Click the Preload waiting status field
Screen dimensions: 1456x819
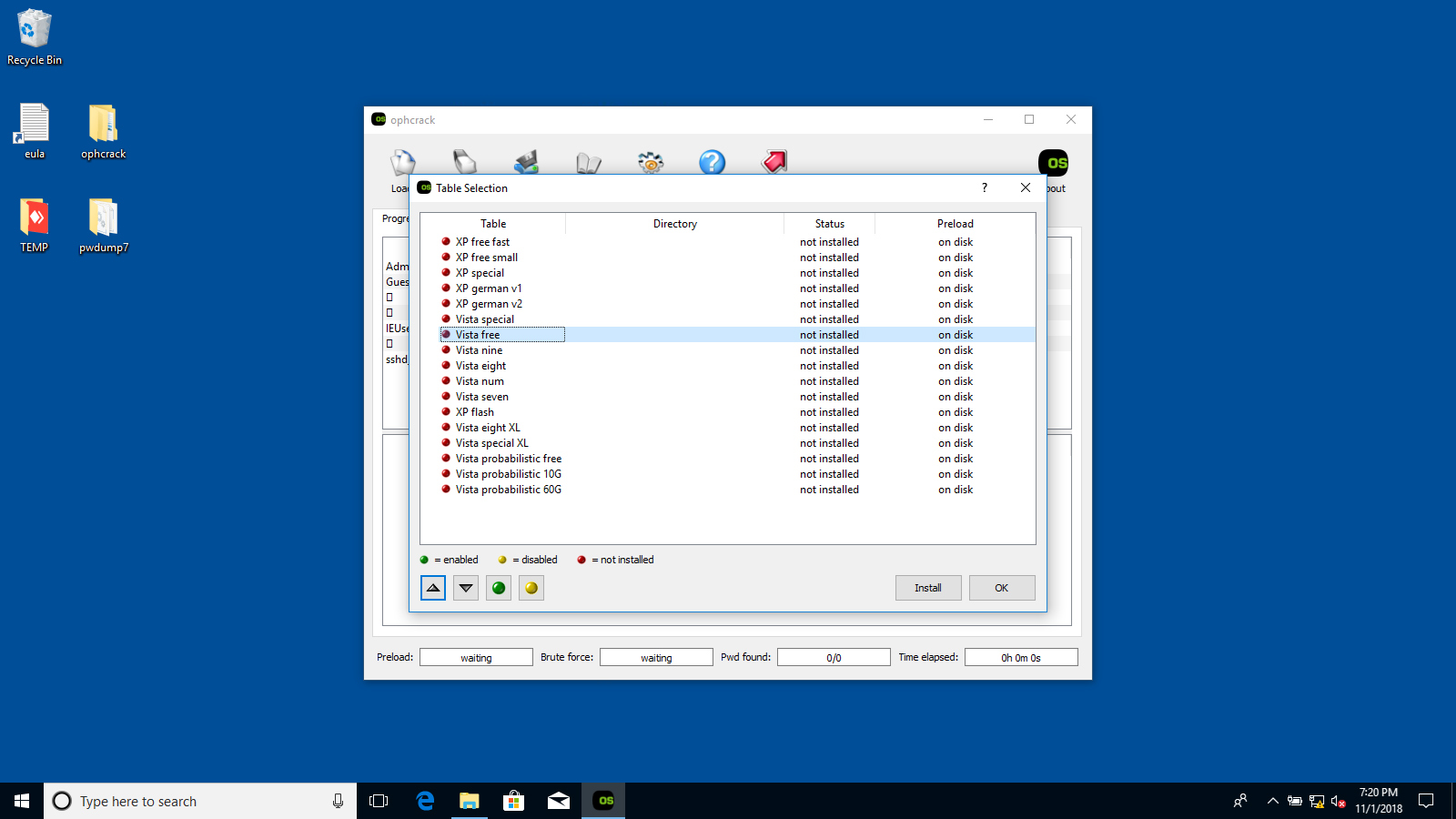476,657
